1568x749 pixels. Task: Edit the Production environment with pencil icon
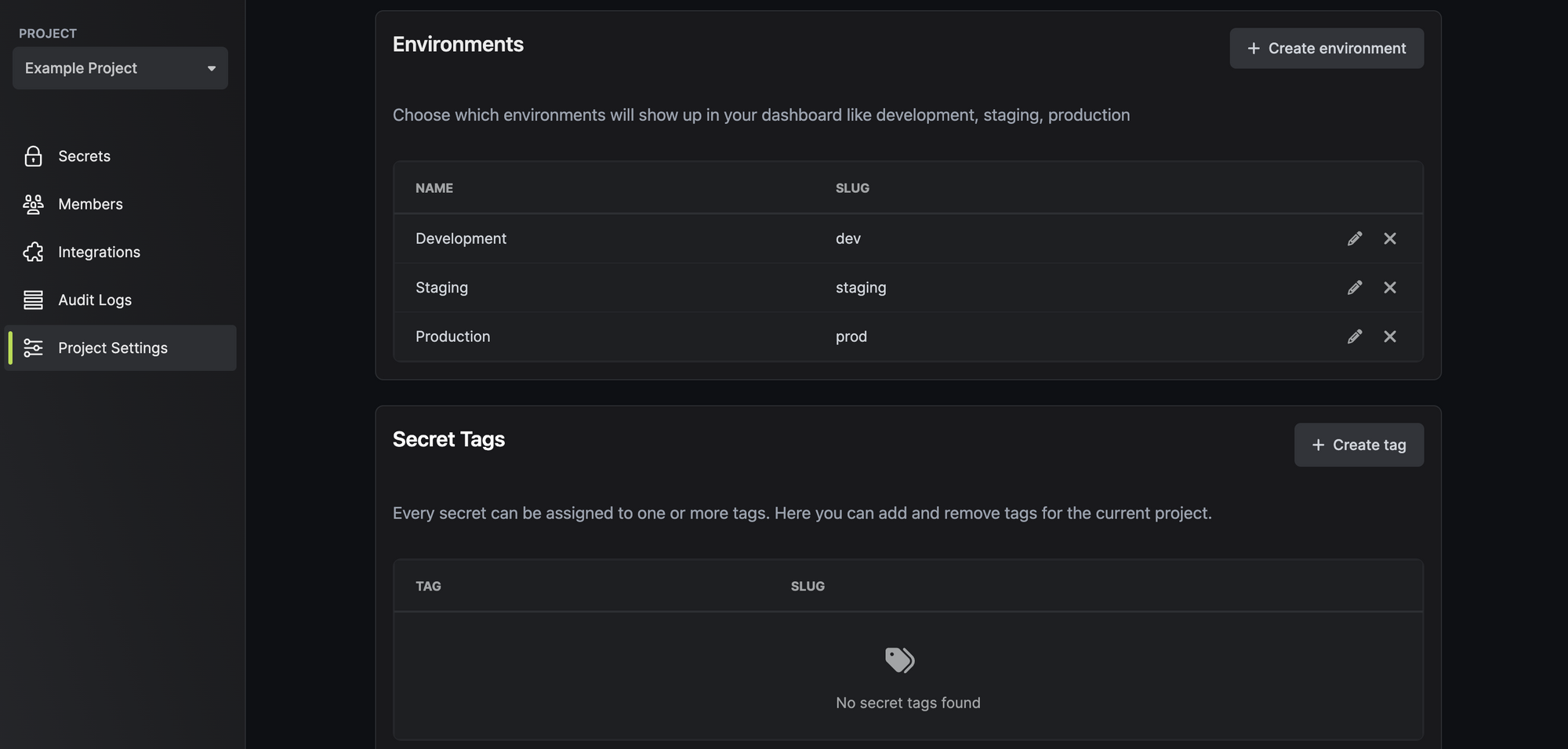[x=1355, y=336]
